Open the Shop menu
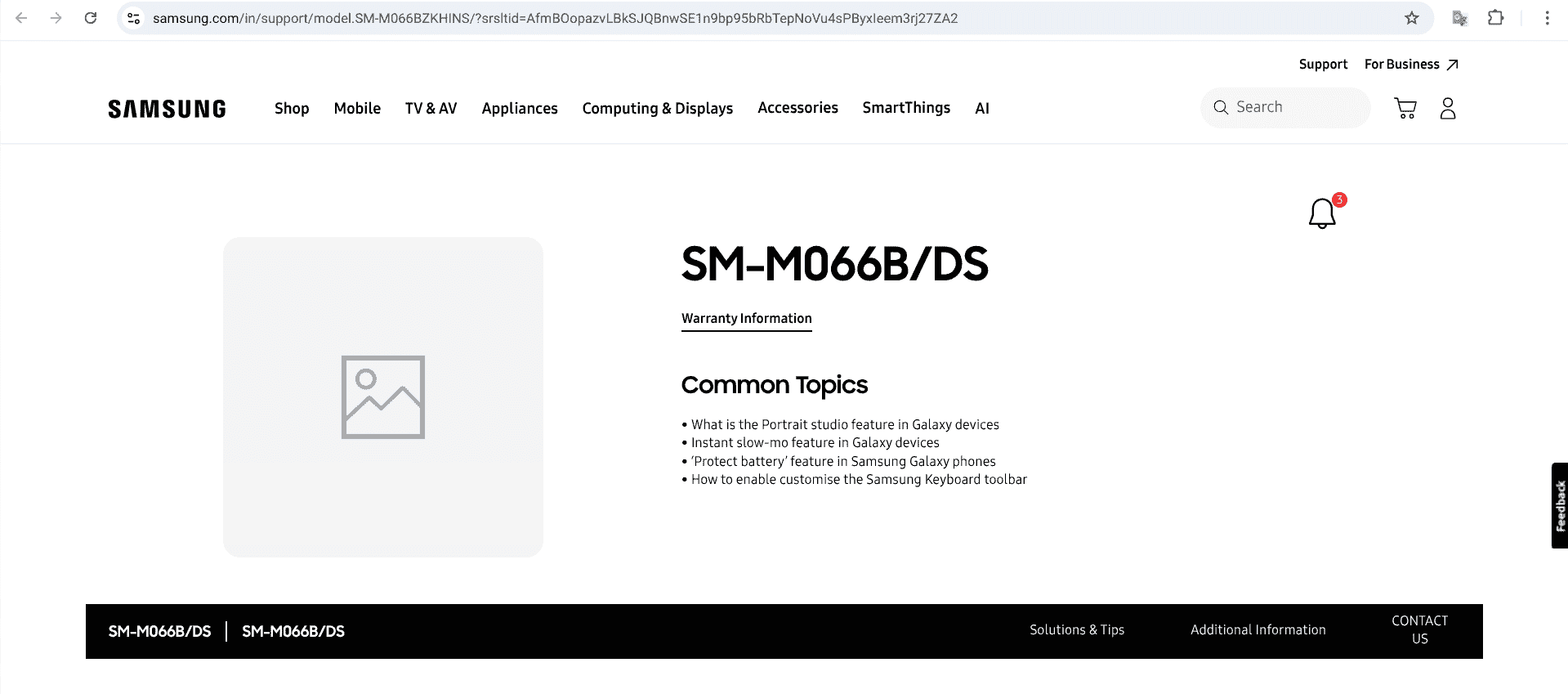The height and width of the screenshot is (694, 1568). tap(292, 109)
